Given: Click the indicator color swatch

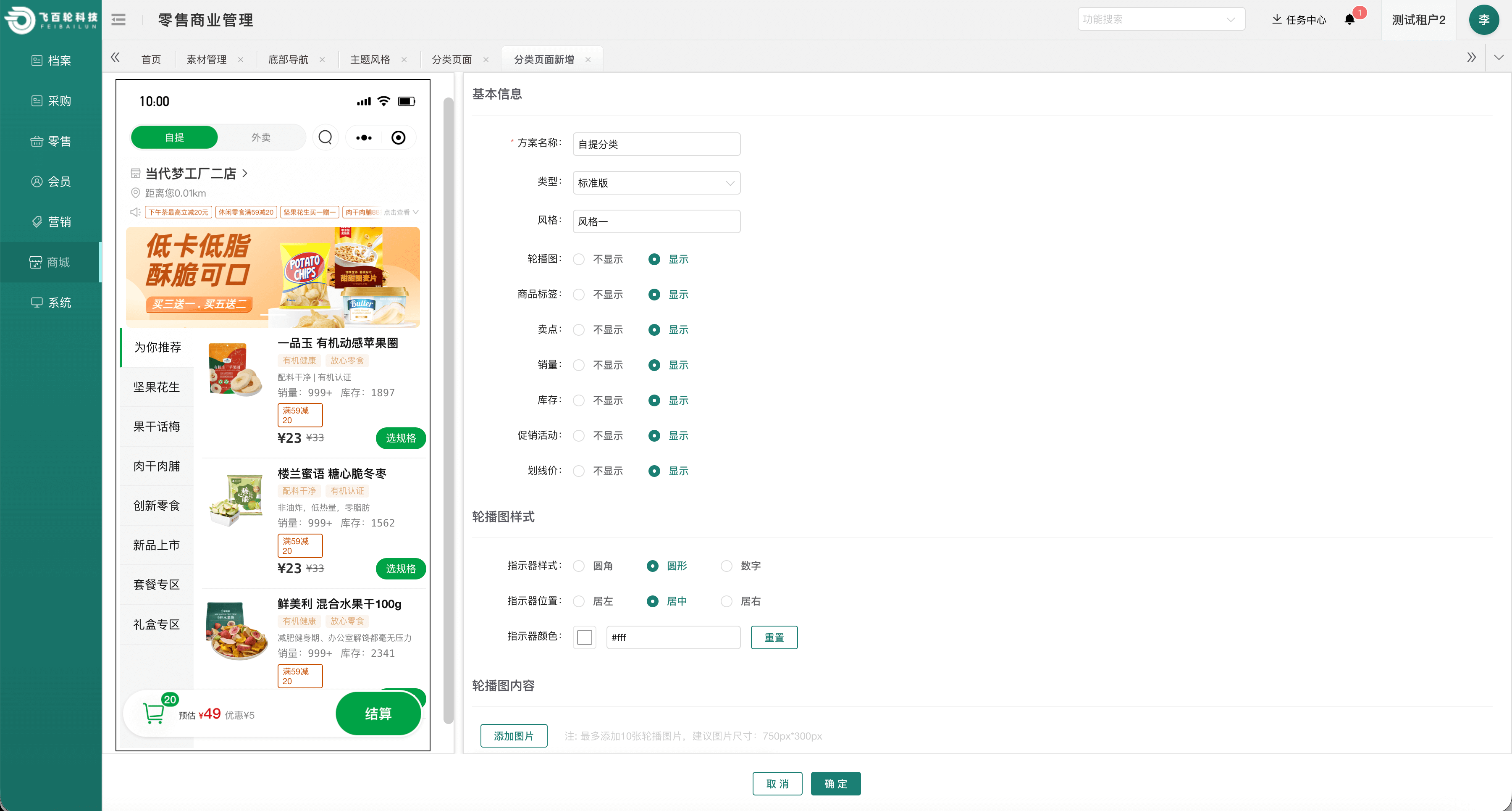Looking at the screenshot, I should pyautogui.click(x=585, y=637).
